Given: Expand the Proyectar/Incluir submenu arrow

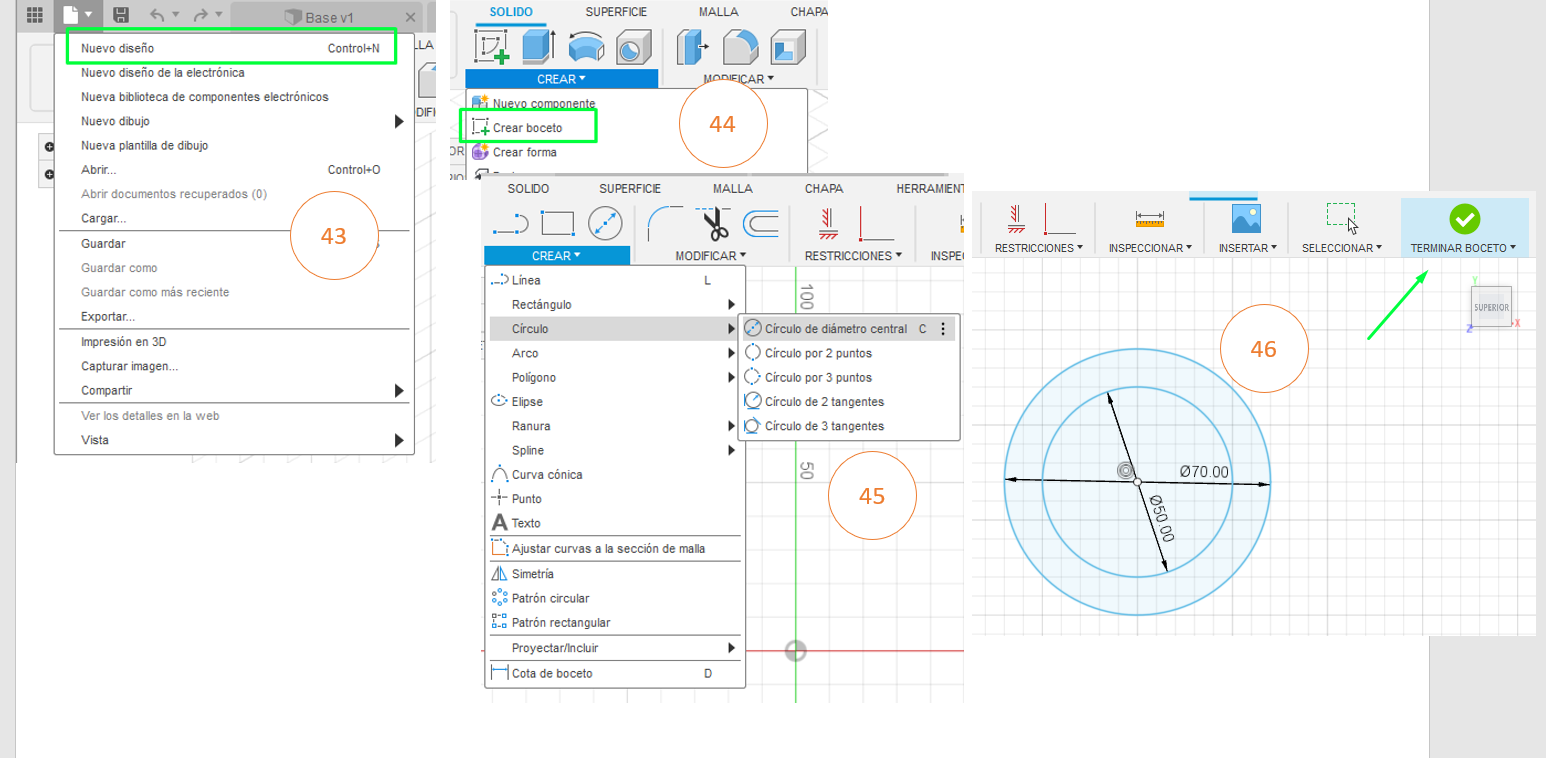Looking at the screenshot, I should click(x=732, y=648).
